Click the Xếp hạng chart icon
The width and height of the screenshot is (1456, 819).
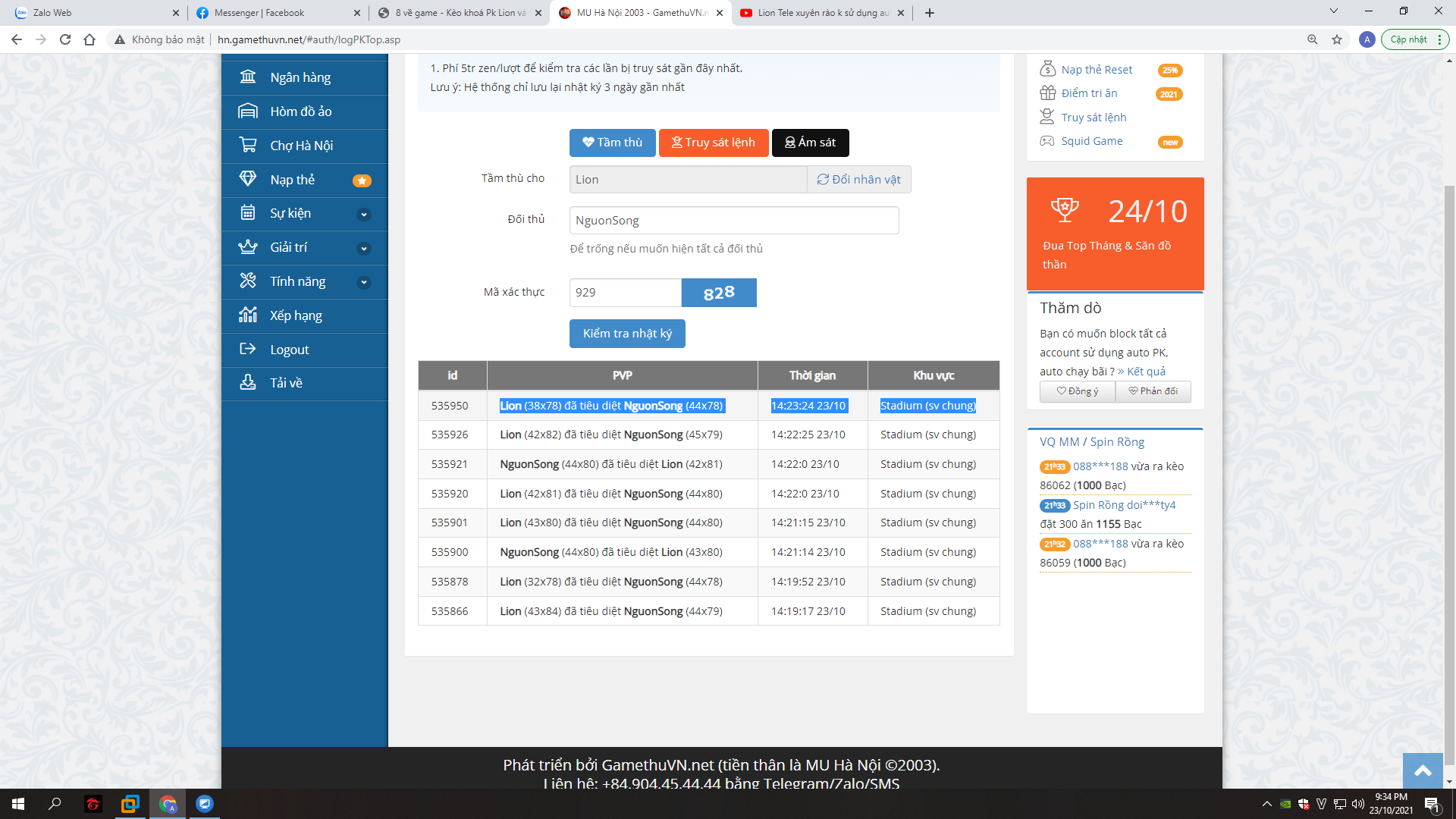(x=248, y=315)
